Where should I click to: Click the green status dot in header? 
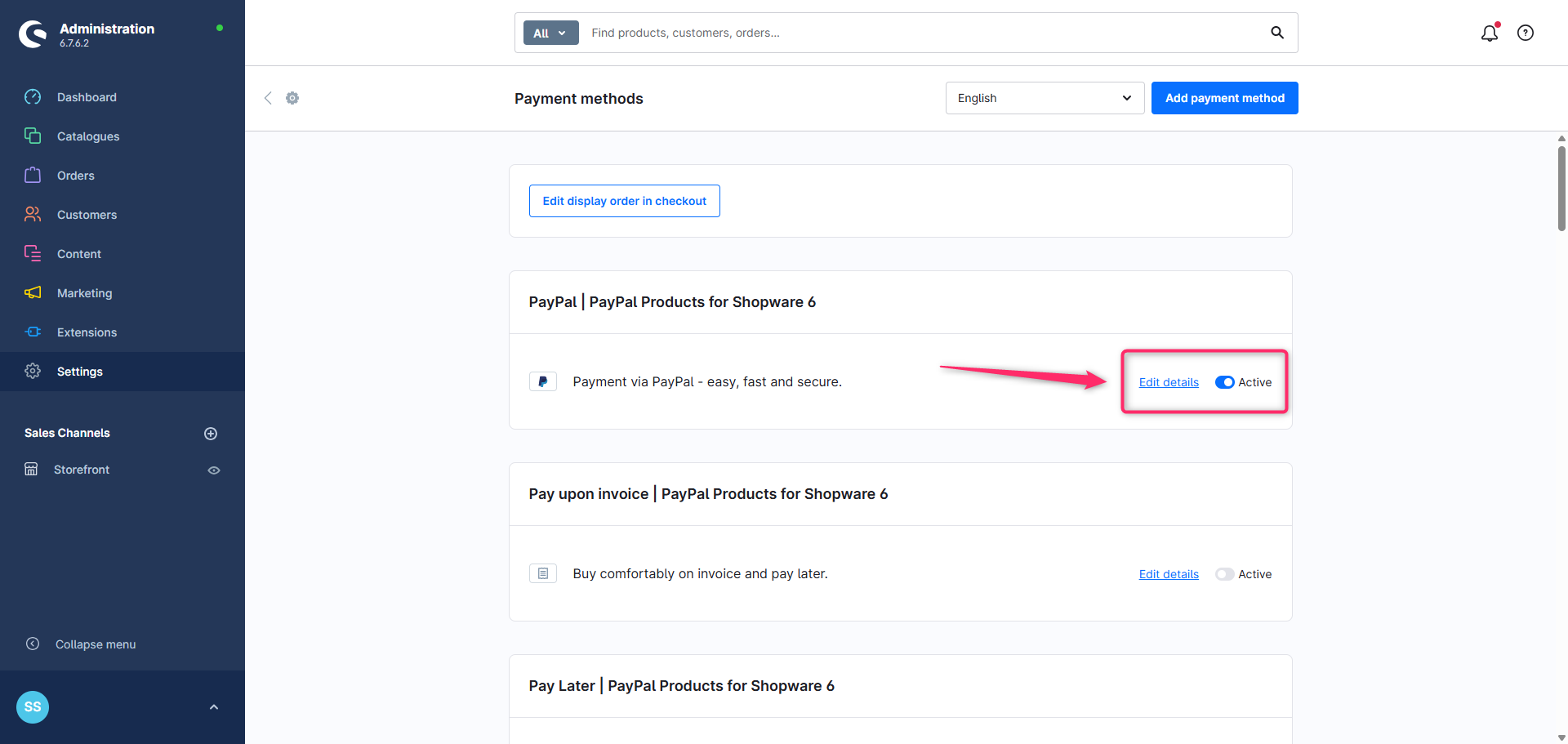[220, 28]
